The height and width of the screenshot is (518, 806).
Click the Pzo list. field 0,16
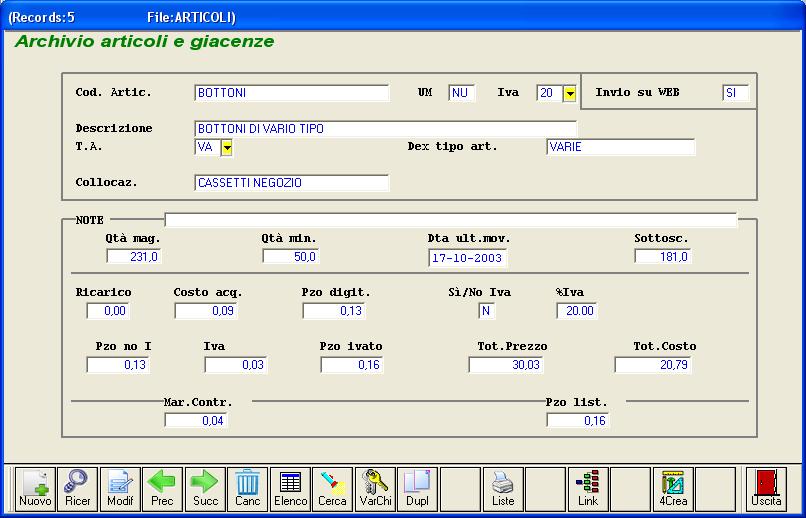click(x=578, y=420)
